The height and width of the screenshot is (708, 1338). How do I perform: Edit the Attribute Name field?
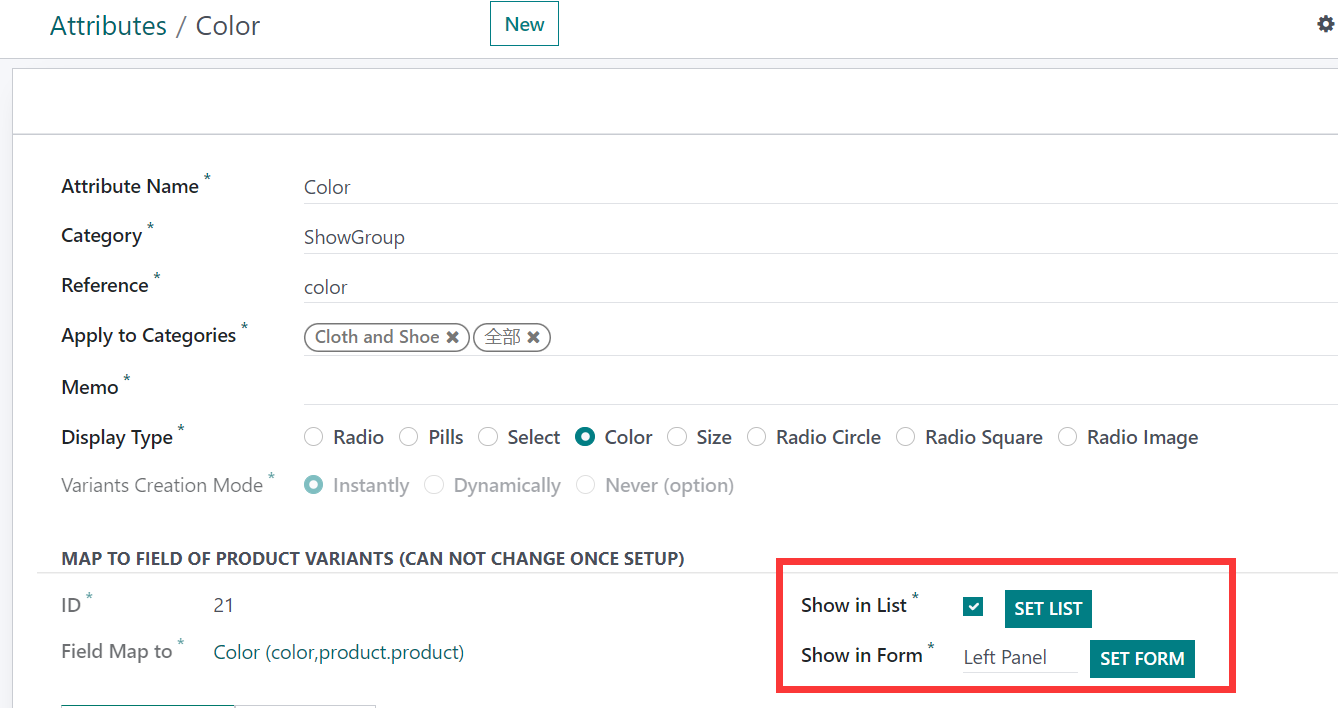coord(800,187)
